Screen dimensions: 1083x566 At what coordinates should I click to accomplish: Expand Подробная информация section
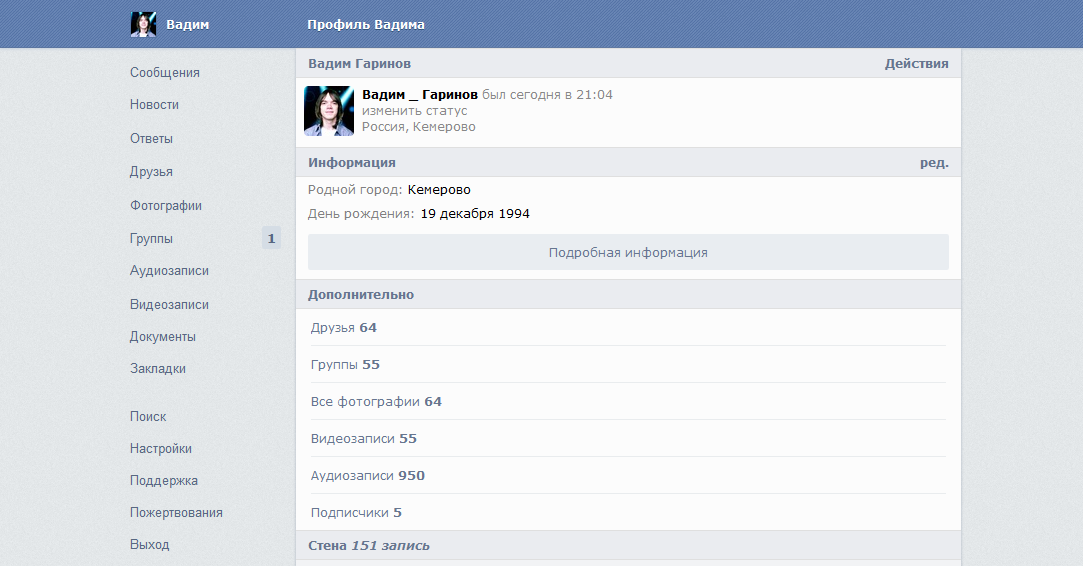coord(628,252)
